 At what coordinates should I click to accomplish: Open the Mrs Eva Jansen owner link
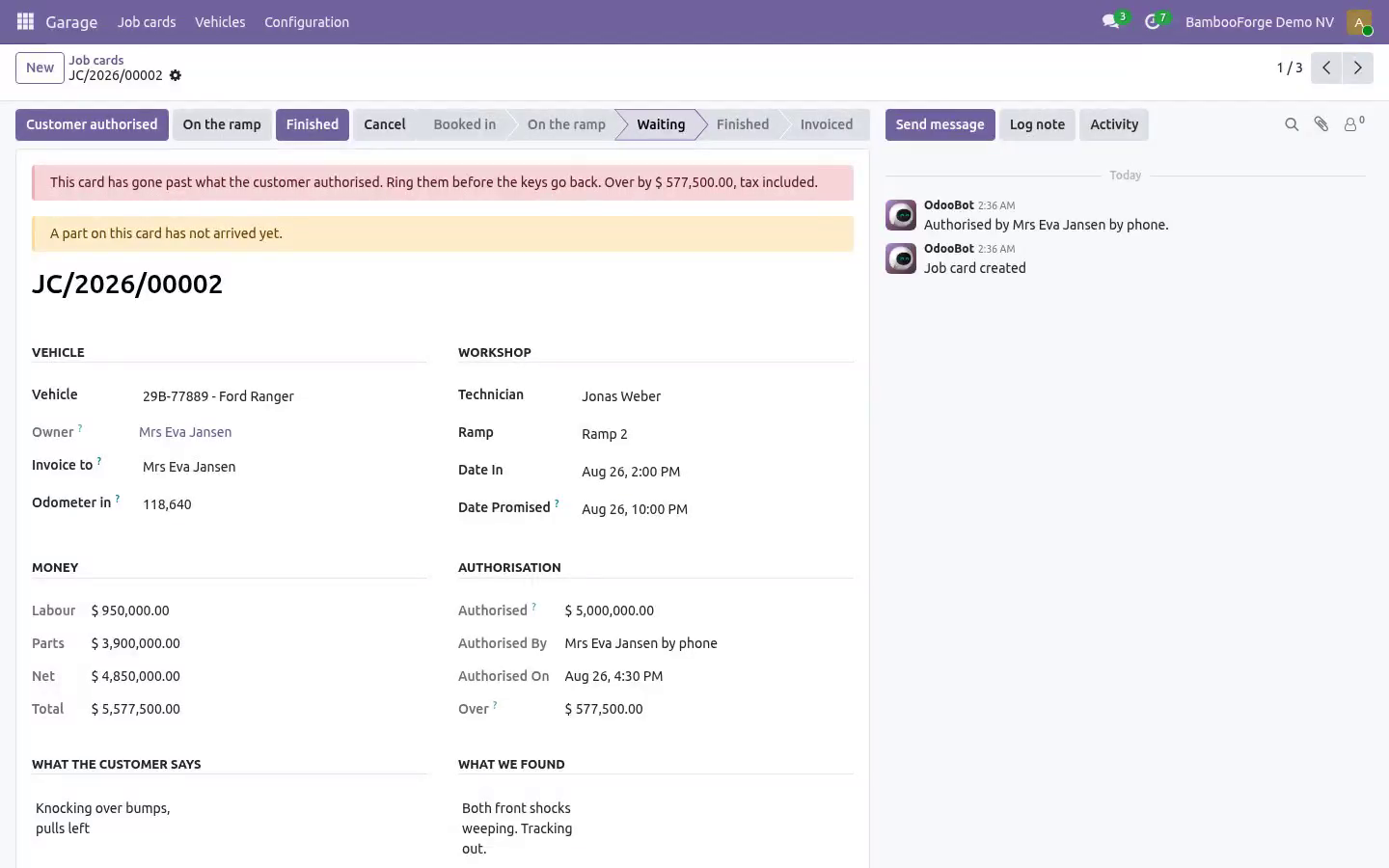point(185,432)
